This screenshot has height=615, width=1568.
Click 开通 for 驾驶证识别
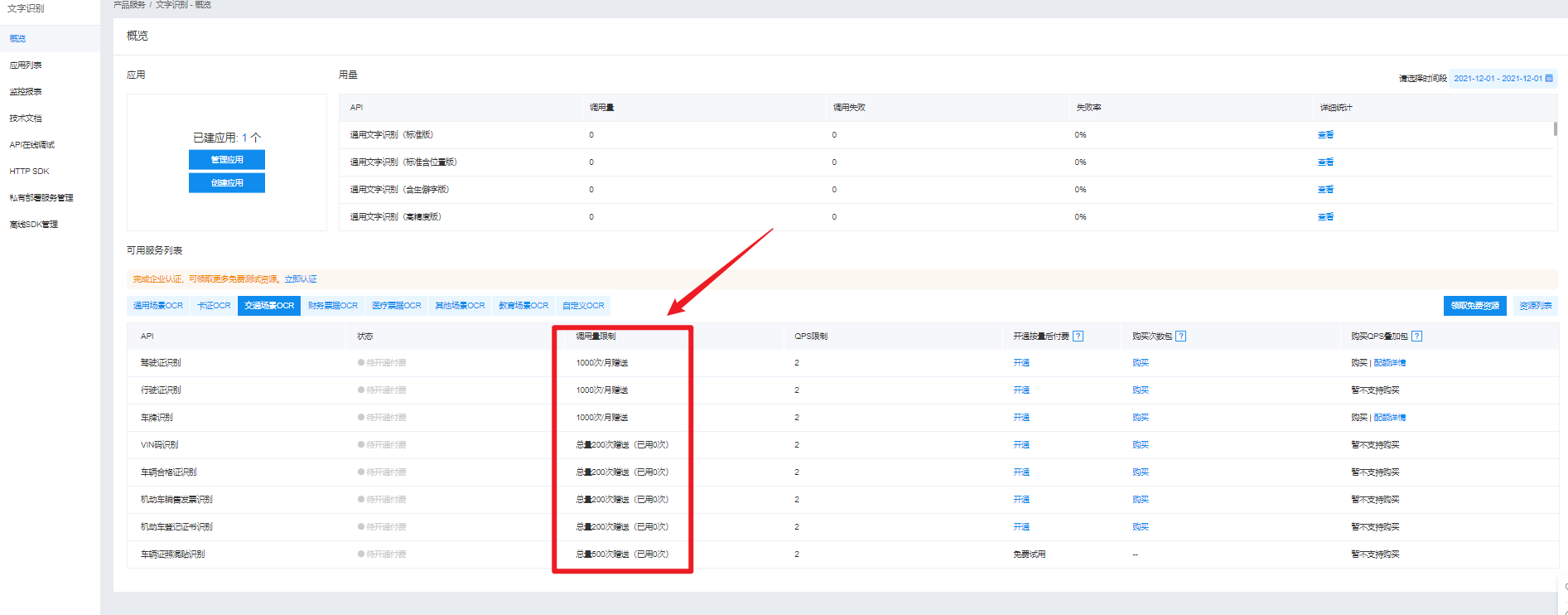1021,363
